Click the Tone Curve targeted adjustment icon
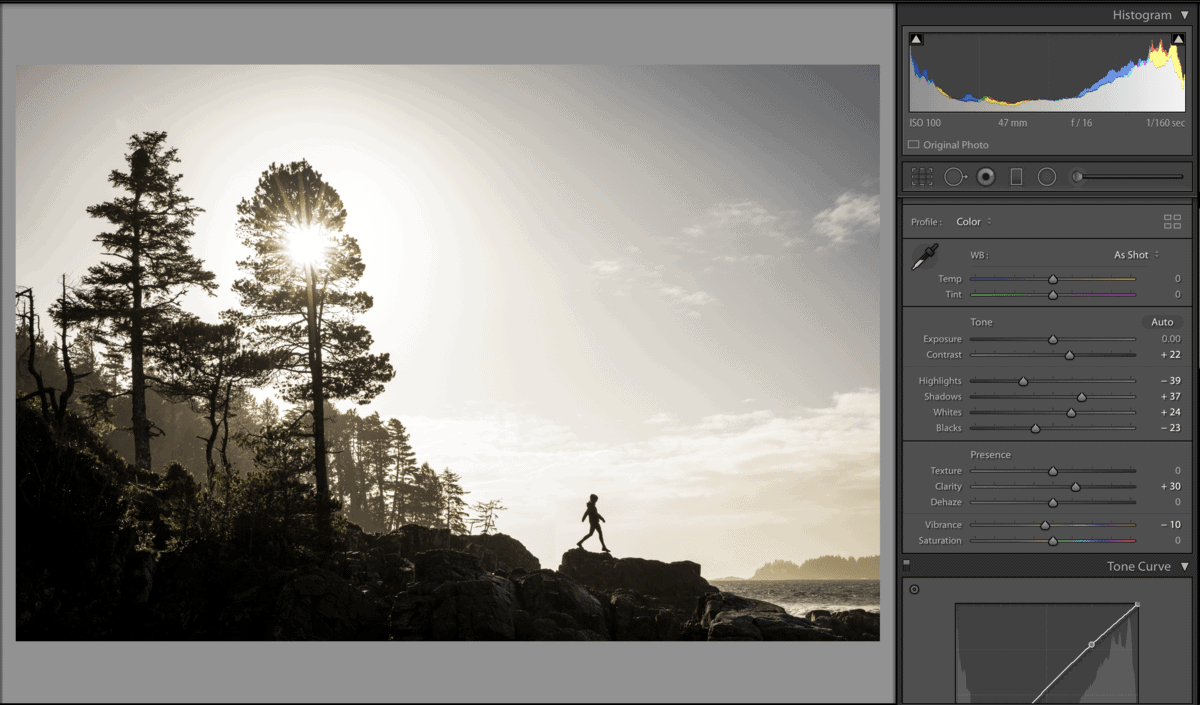This screenshot has height=705, width=1200. [914, 589]
